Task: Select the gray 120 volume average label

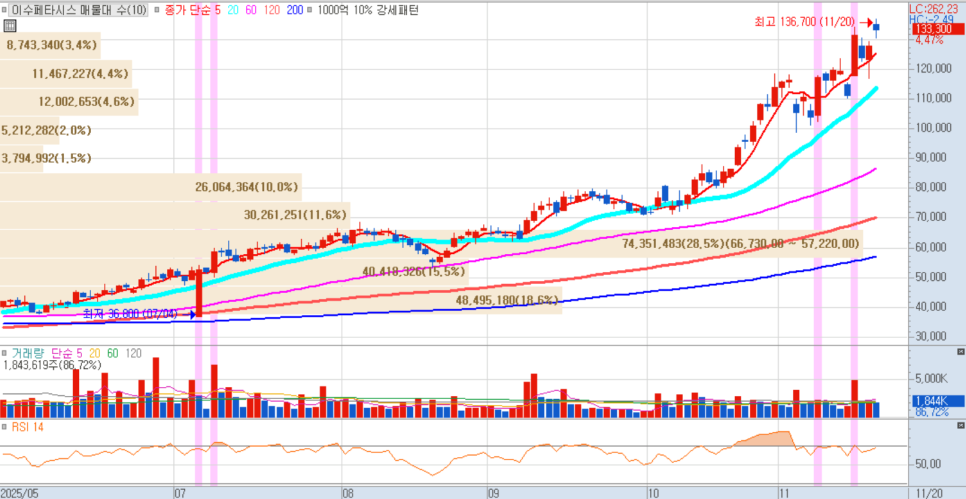Action: click(133, 354)
